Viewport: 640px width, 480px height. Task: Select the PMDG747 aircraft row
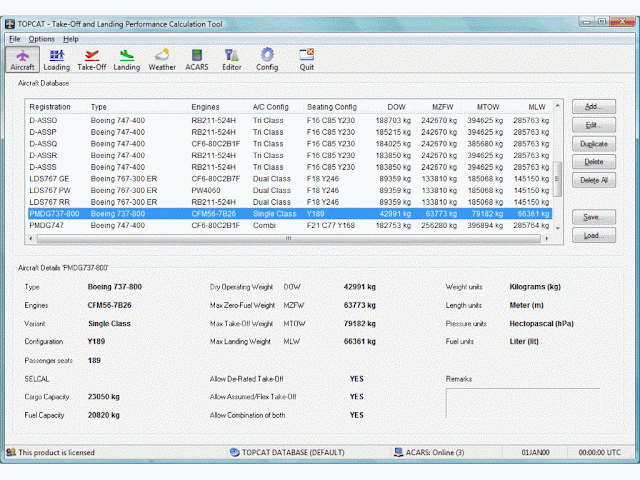tap(290, 225)
